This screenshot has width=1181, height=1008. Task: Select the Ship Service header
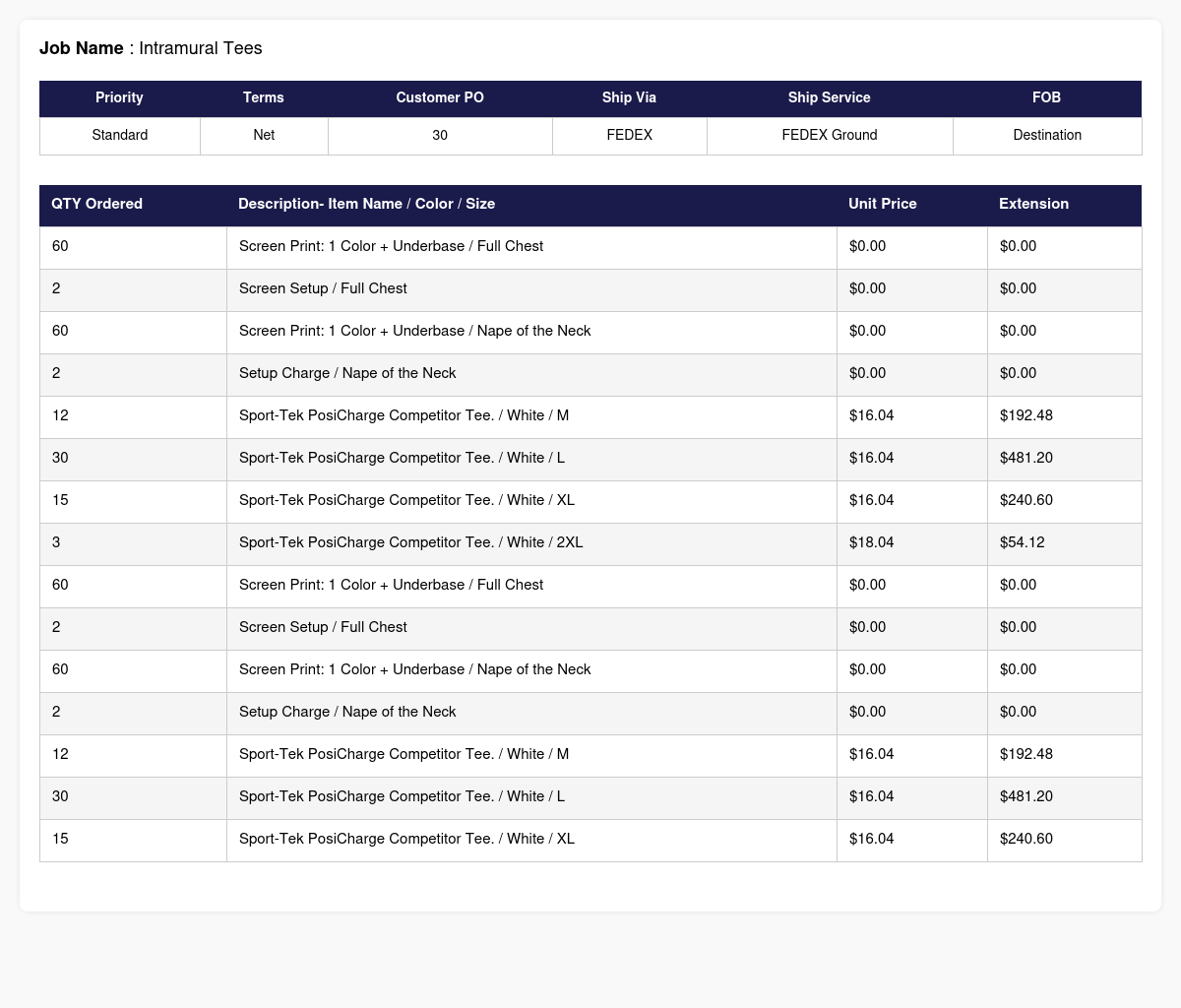tap(830, 98)
